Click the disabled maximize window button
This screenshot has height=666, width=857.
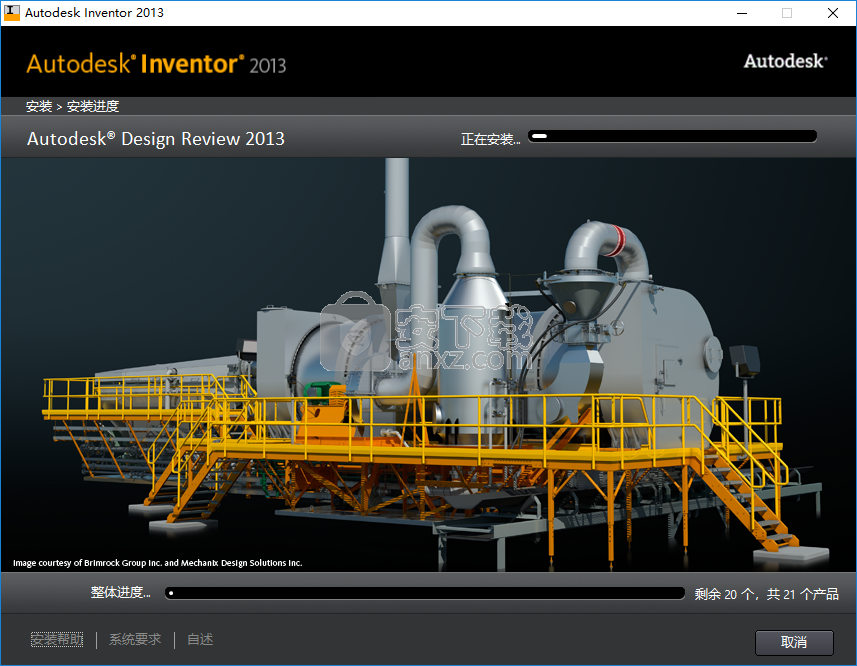click(787, 13)
